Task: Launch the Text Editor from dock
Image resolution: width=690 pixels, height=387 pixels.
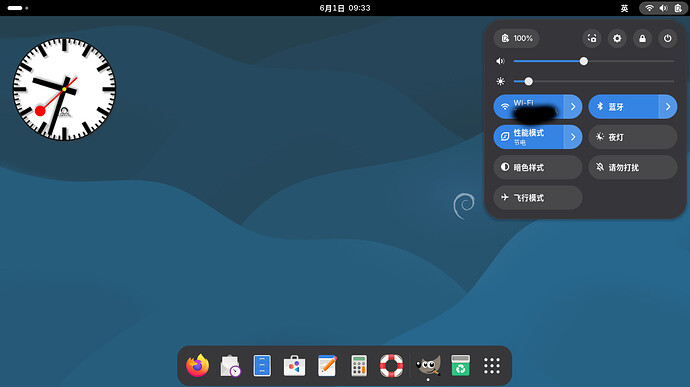Action: (x=327, y=365)
